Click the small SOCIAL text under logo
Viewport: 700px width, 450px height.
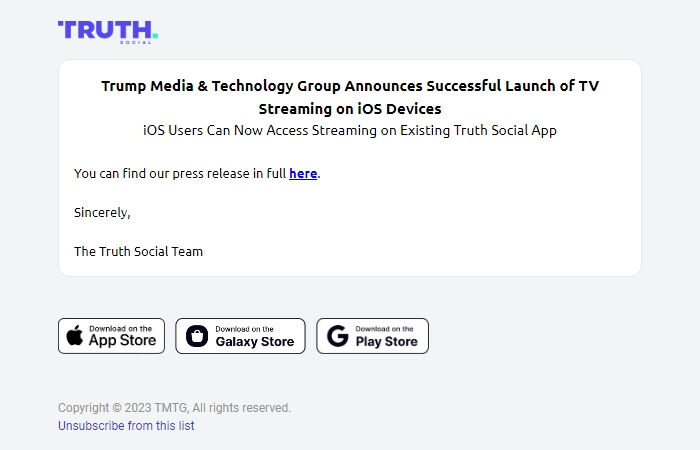click(x=136, y=42)
